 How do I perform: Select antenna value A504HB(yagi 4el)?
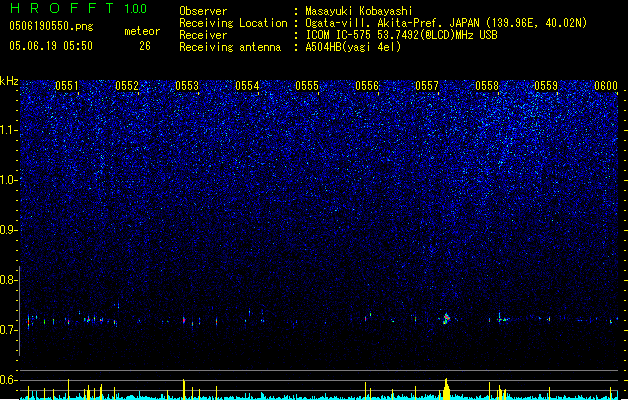(x=353, y=47)
